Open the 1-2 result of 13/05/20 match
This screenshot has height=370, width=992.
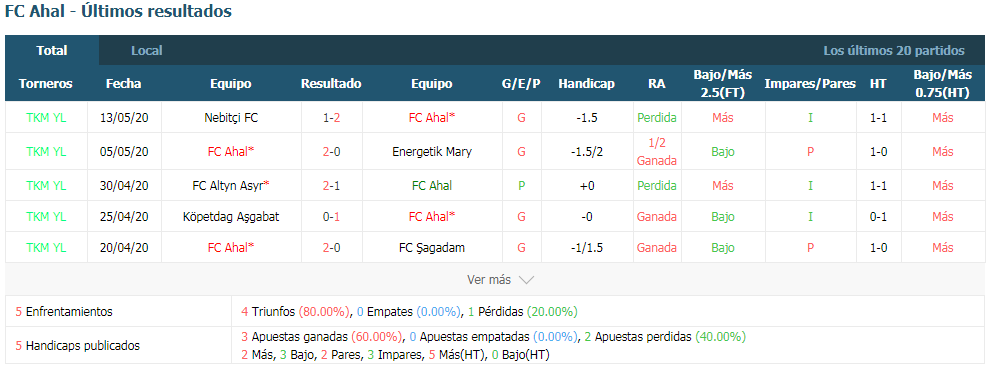pos(331,118)
